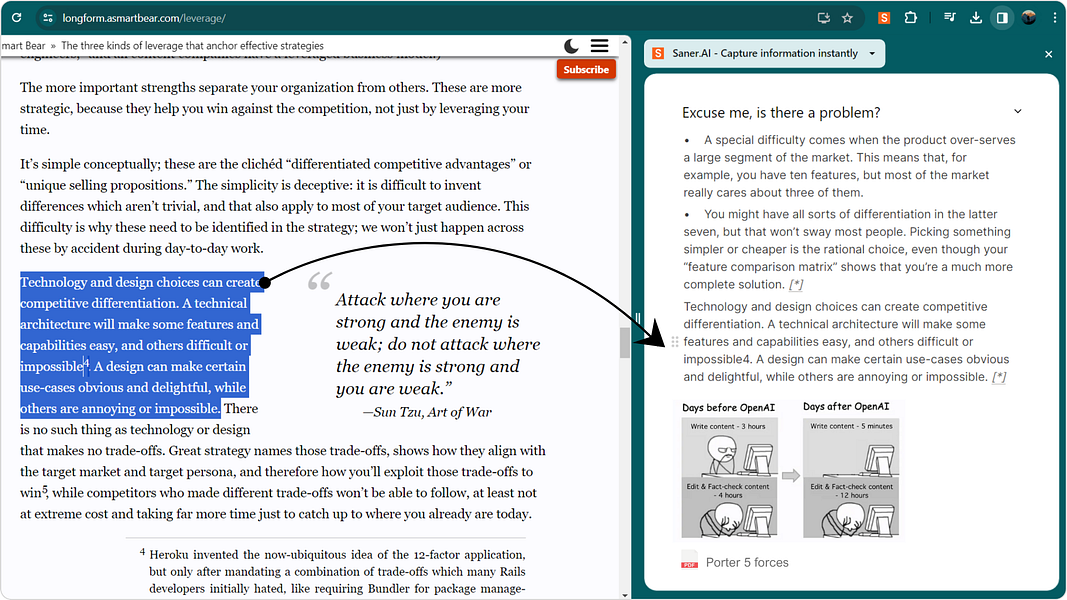Open the profile avatar in browser toolbar

coord(1029,18)
